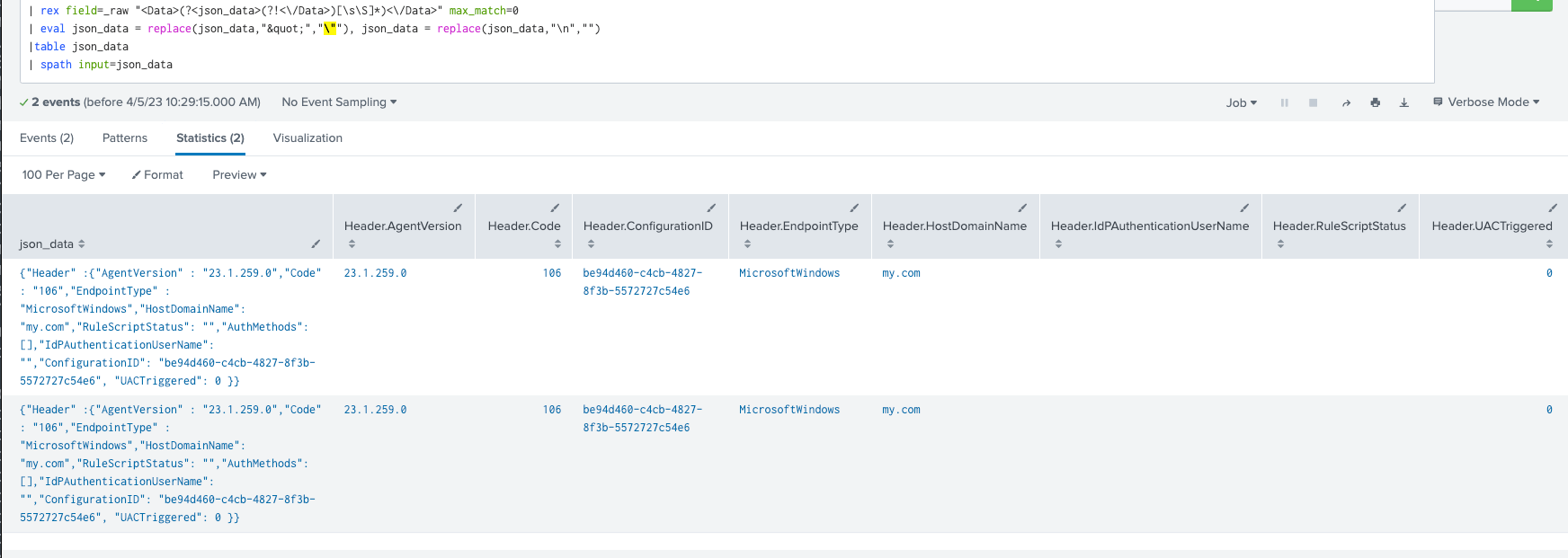
Task: Edit the json_data column format
Action: [x=316, y=244]
